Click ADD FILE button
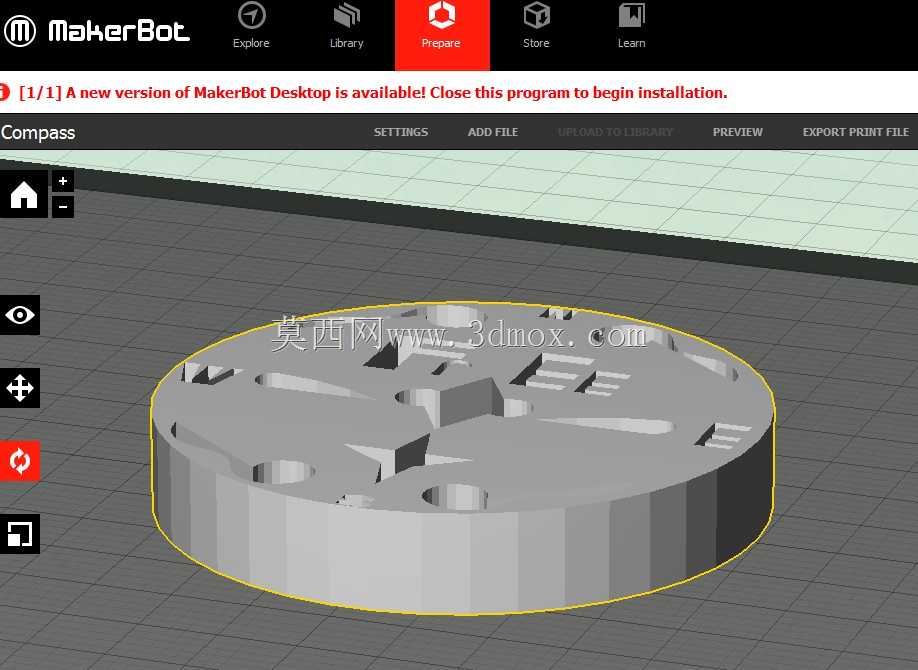The width and height of the screenshot is (918, 670). (493, 132)
